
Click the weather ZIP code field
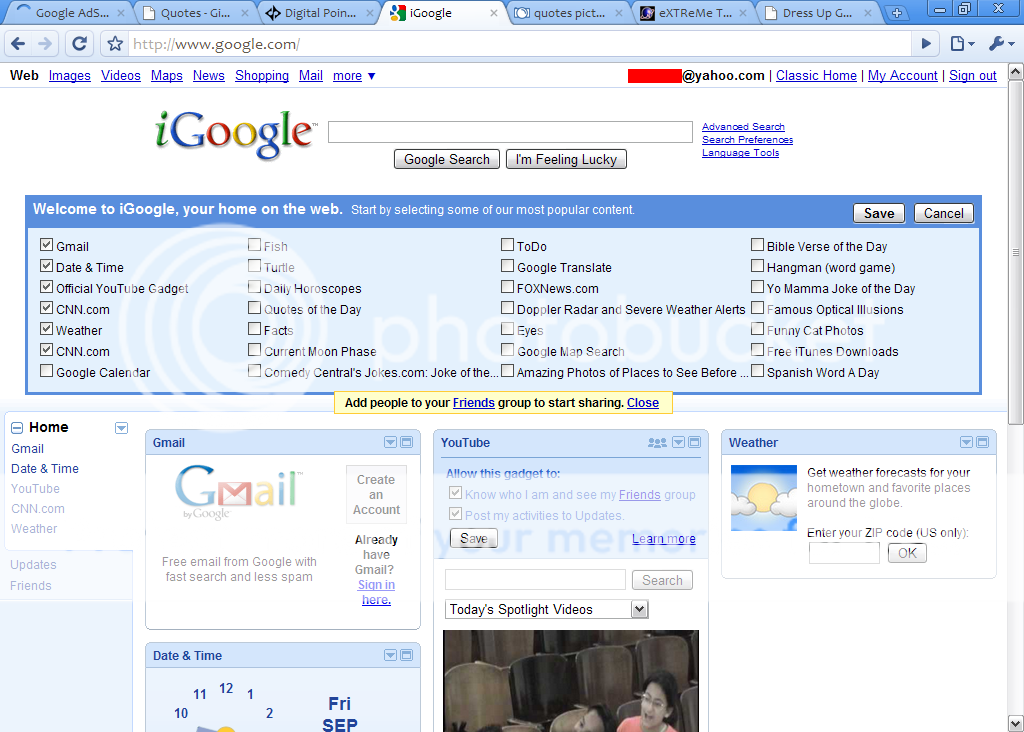[x=844, y=553]
